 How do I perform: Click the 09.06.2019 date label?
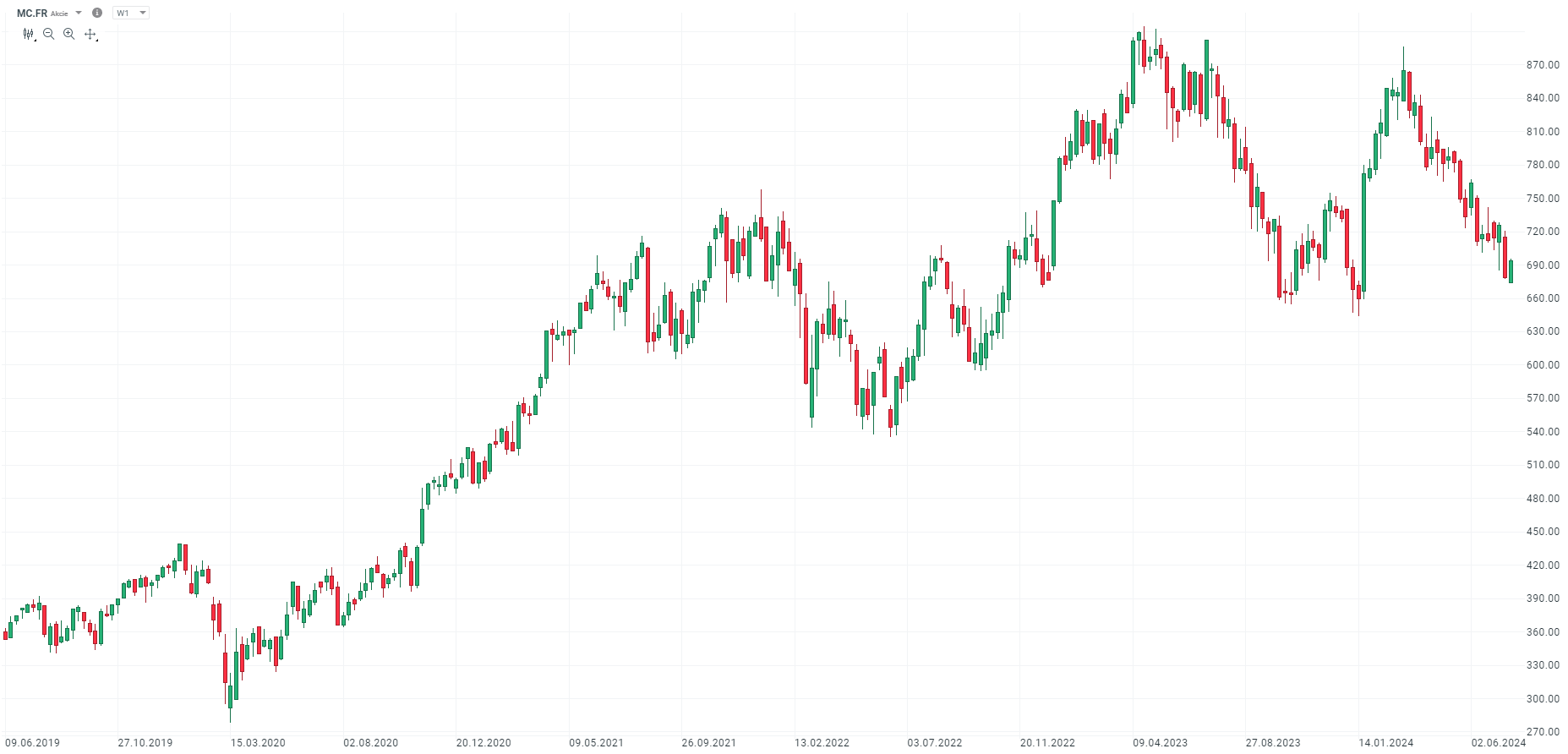pos(32,743)
